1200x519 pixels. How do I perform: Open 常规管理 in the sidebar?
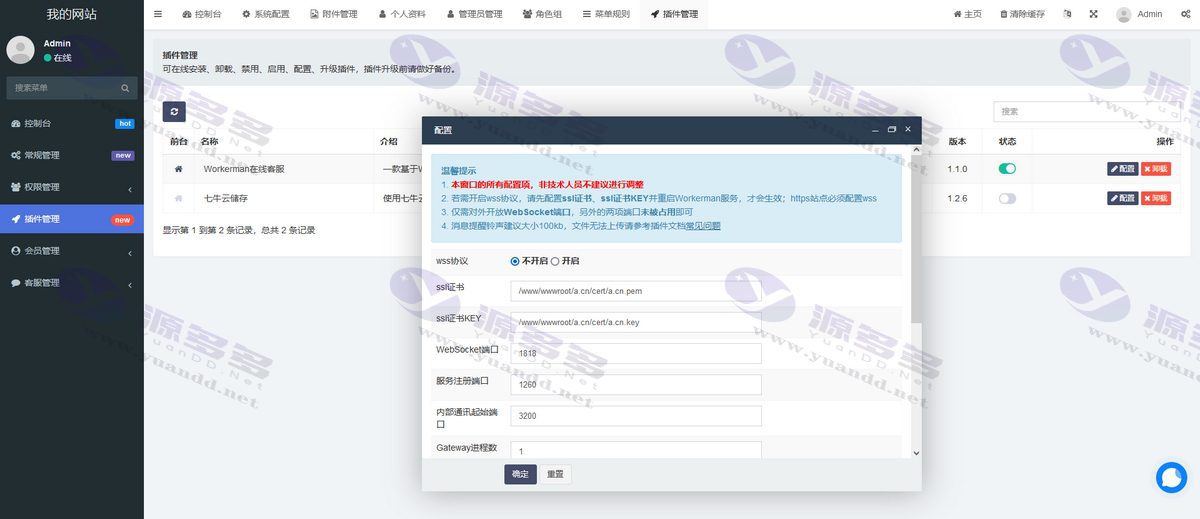point(72,156)
